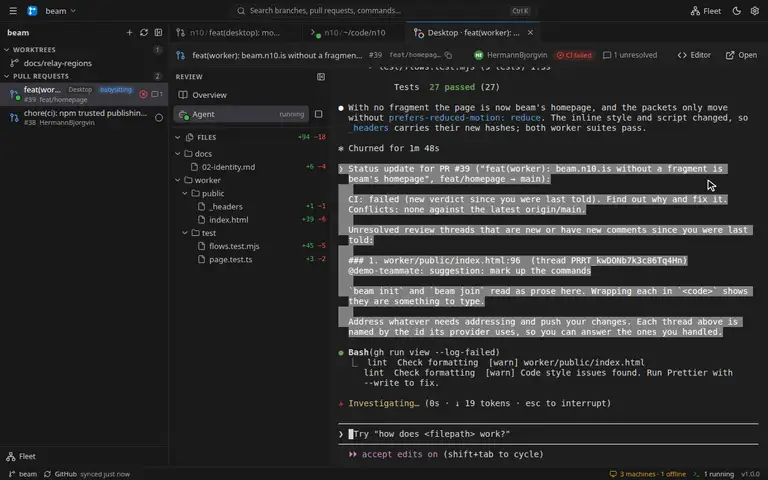Open the hamburger menu
Viewport: 768px width, 480px height.
pos(13,11)
